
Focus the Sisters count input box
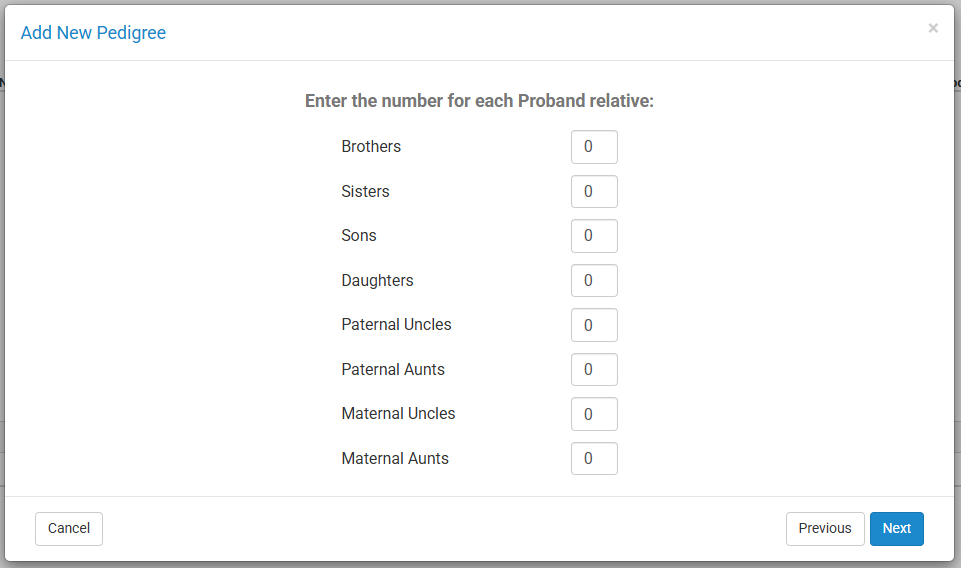click(594, 191)
